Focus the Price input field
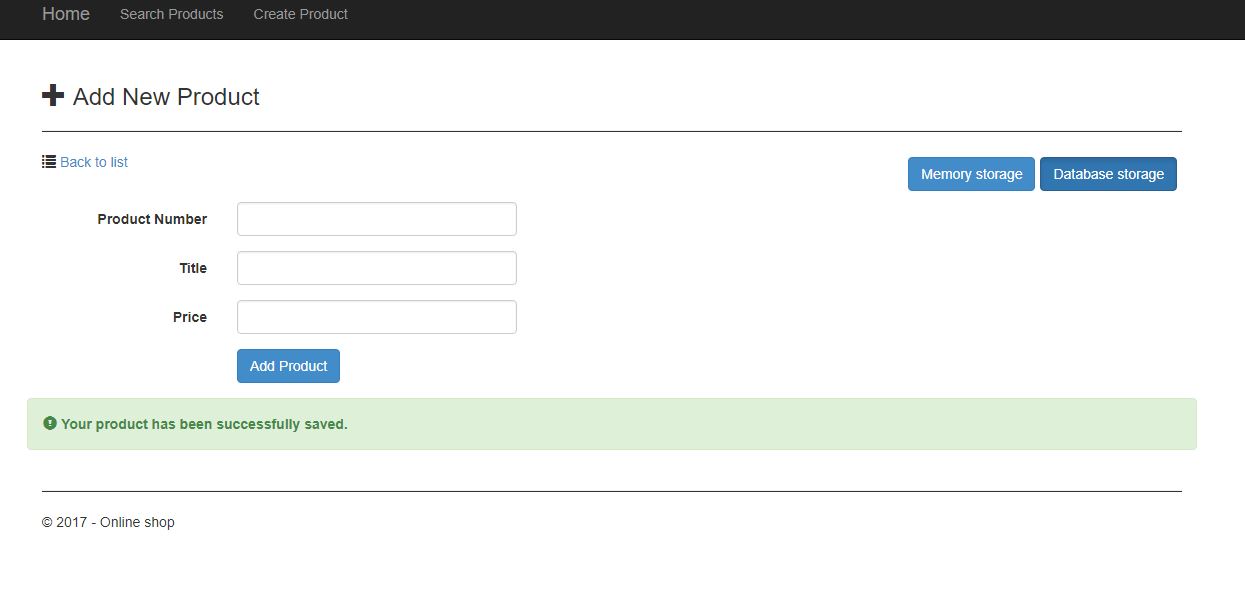The width and height of the screenshot is (1245, 611). coord(376,316)
